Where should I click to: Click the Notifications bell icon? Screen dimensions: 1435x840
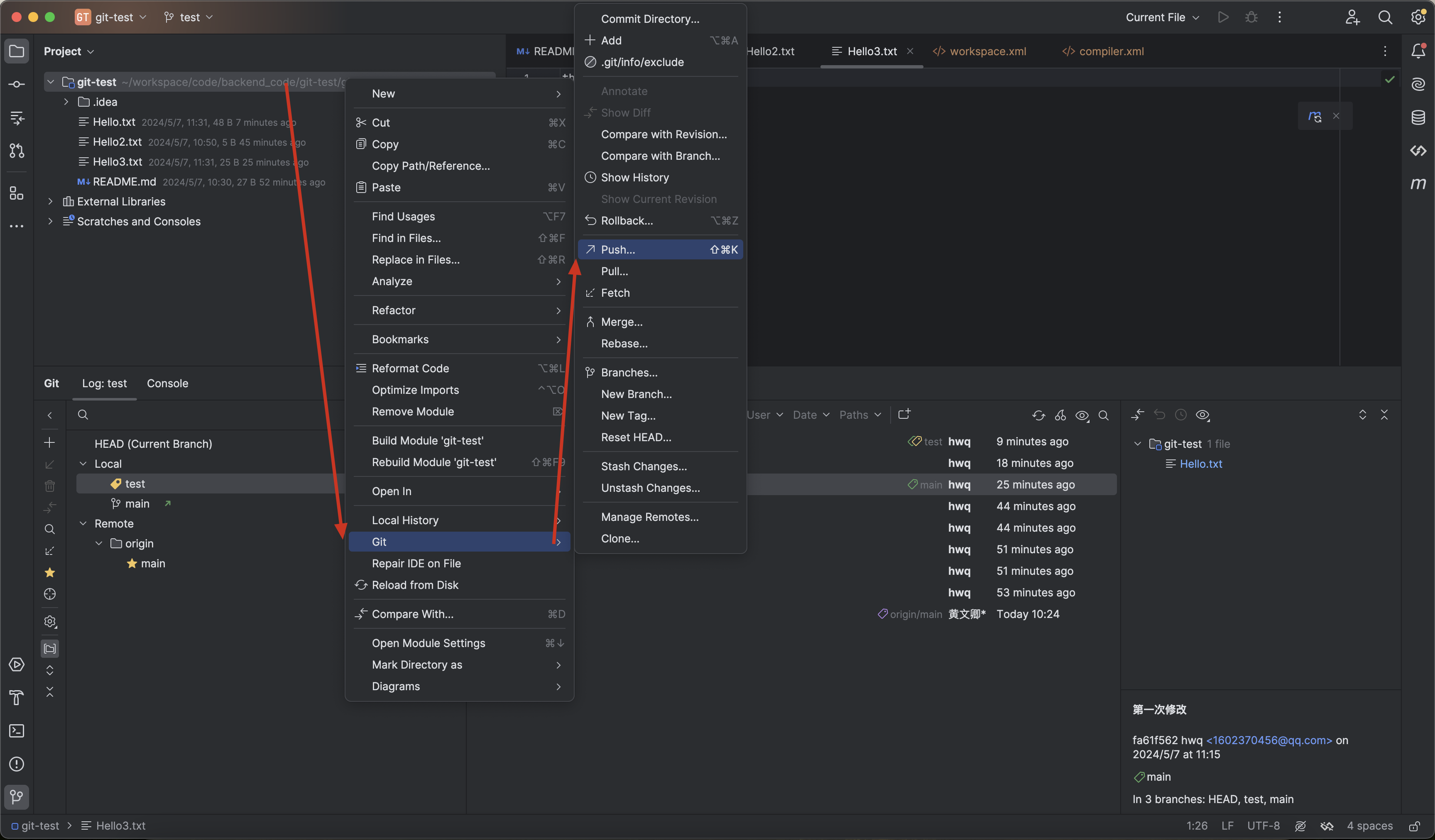[x=1418, y=51]
